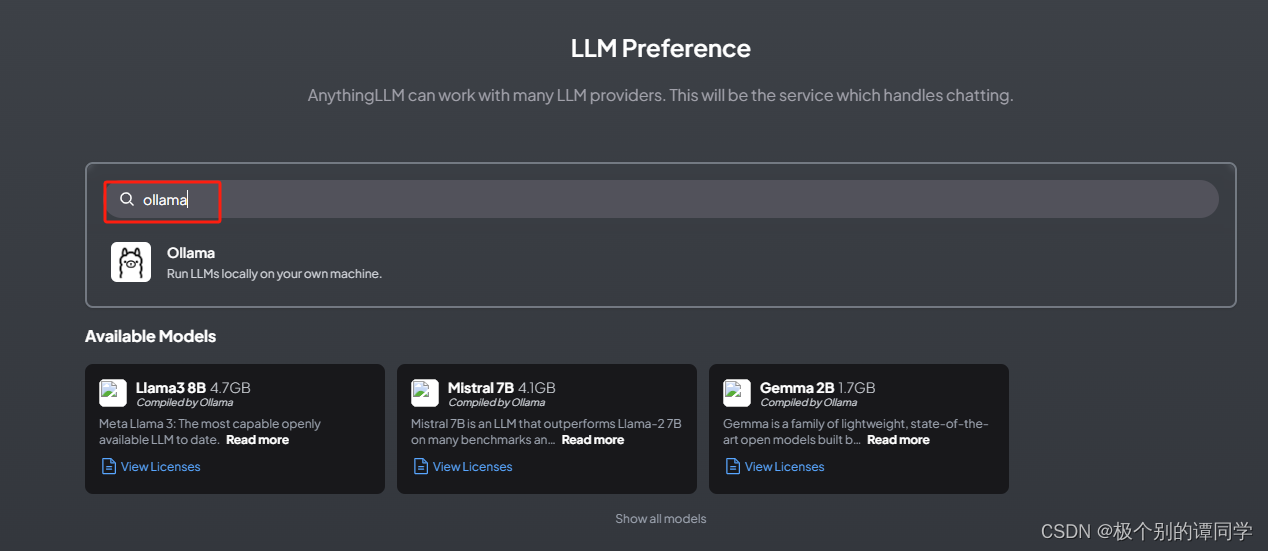Open Read more for Gemma 2B
Viewport: 1268px width, 551px height.
(x=898, y=440)
